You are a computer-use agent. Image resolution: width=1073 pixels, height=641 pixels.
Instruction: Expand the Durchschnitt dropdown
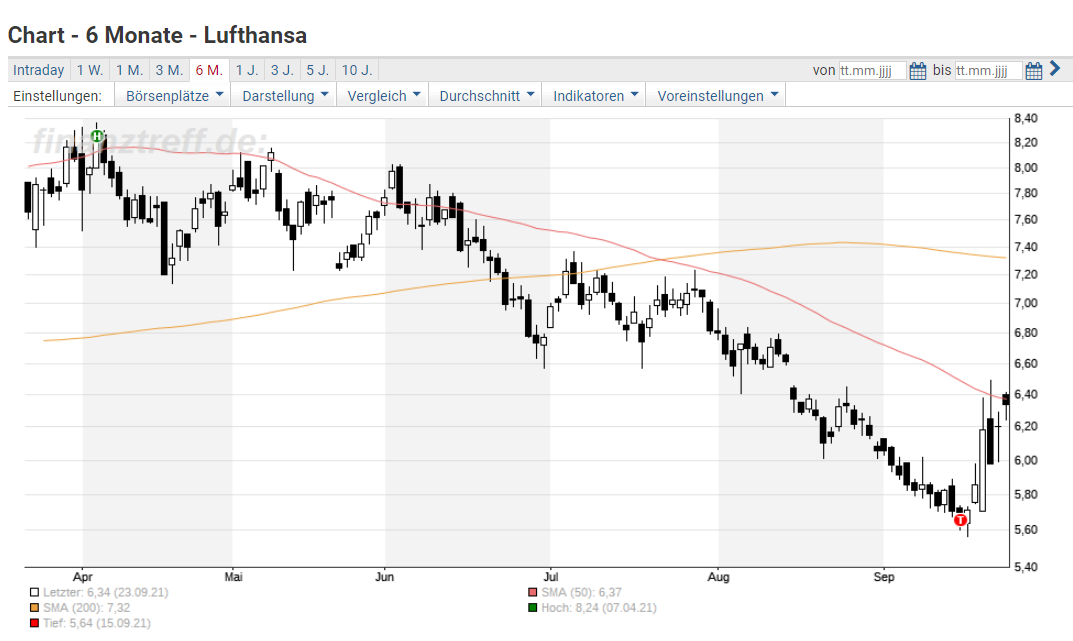click(x=486, y=96)
